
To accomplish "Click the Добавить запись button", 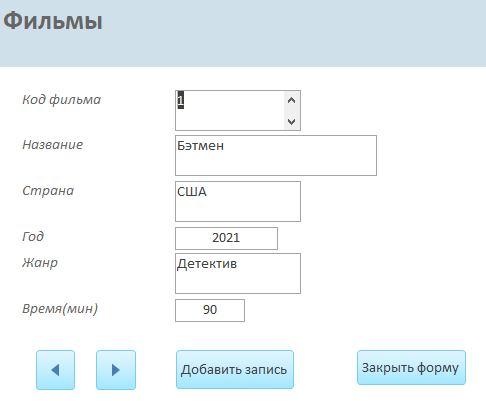I will [235, 369].
